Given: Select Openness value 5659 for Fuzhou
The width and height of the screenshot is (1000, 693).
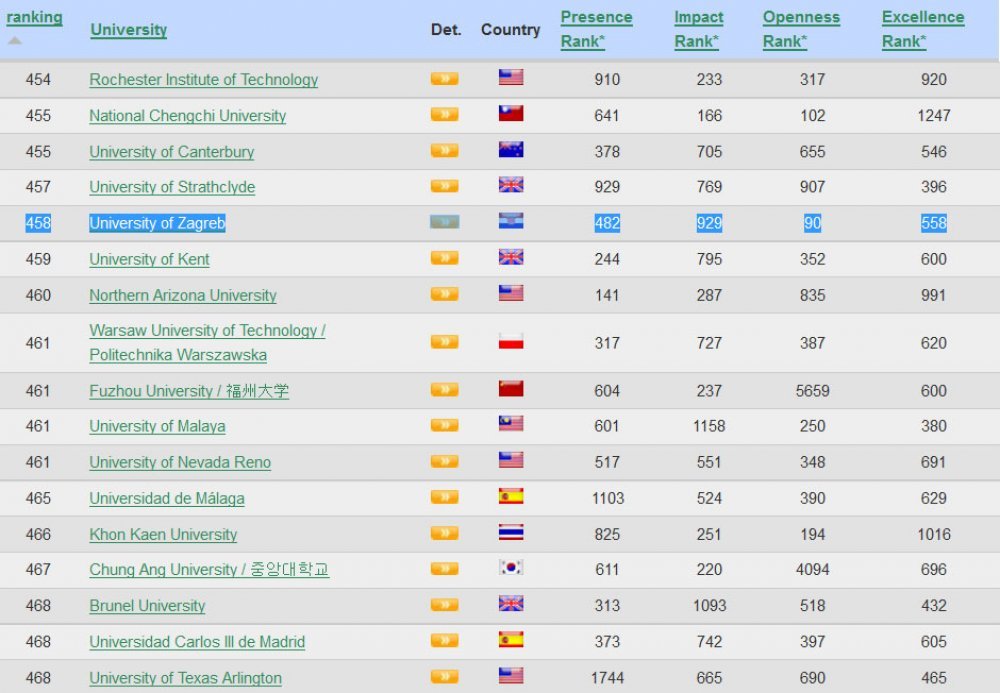Looking at the screenshot, I should pyautogui.click(x=812, y=391).
